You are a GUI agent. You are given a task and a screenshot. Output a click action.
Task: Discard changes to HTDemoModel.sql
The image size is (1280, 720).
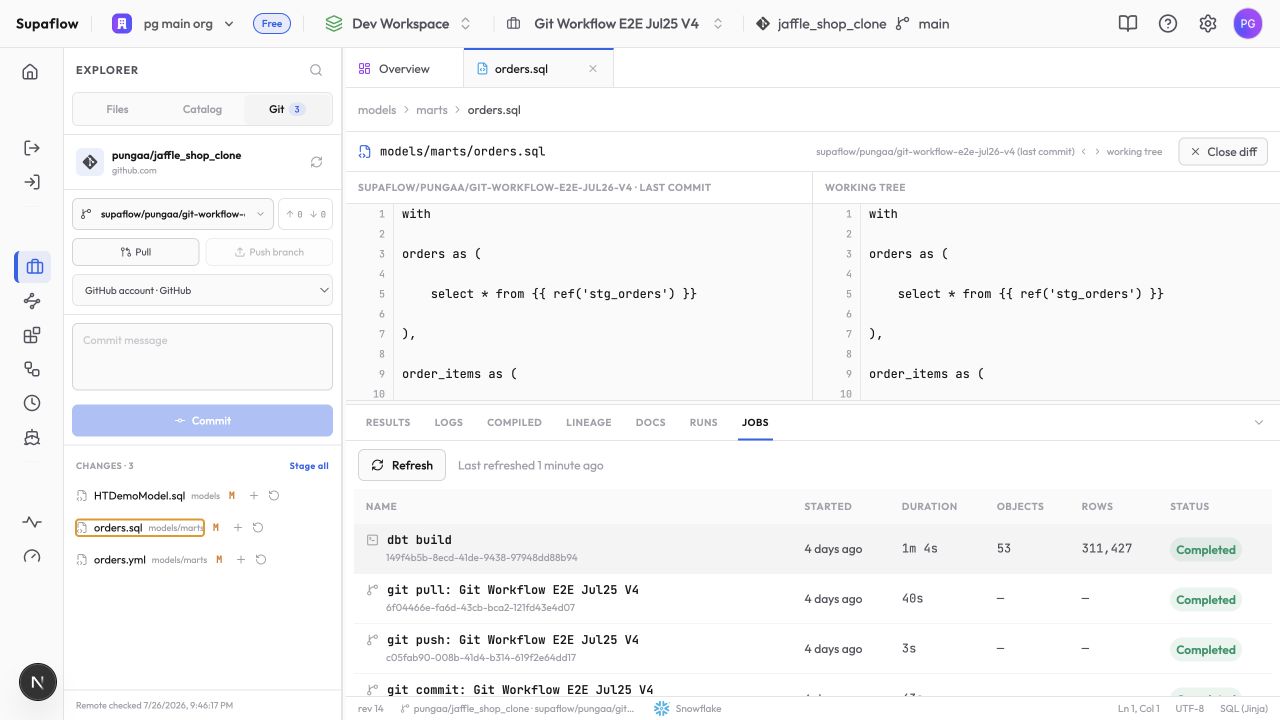274,496
